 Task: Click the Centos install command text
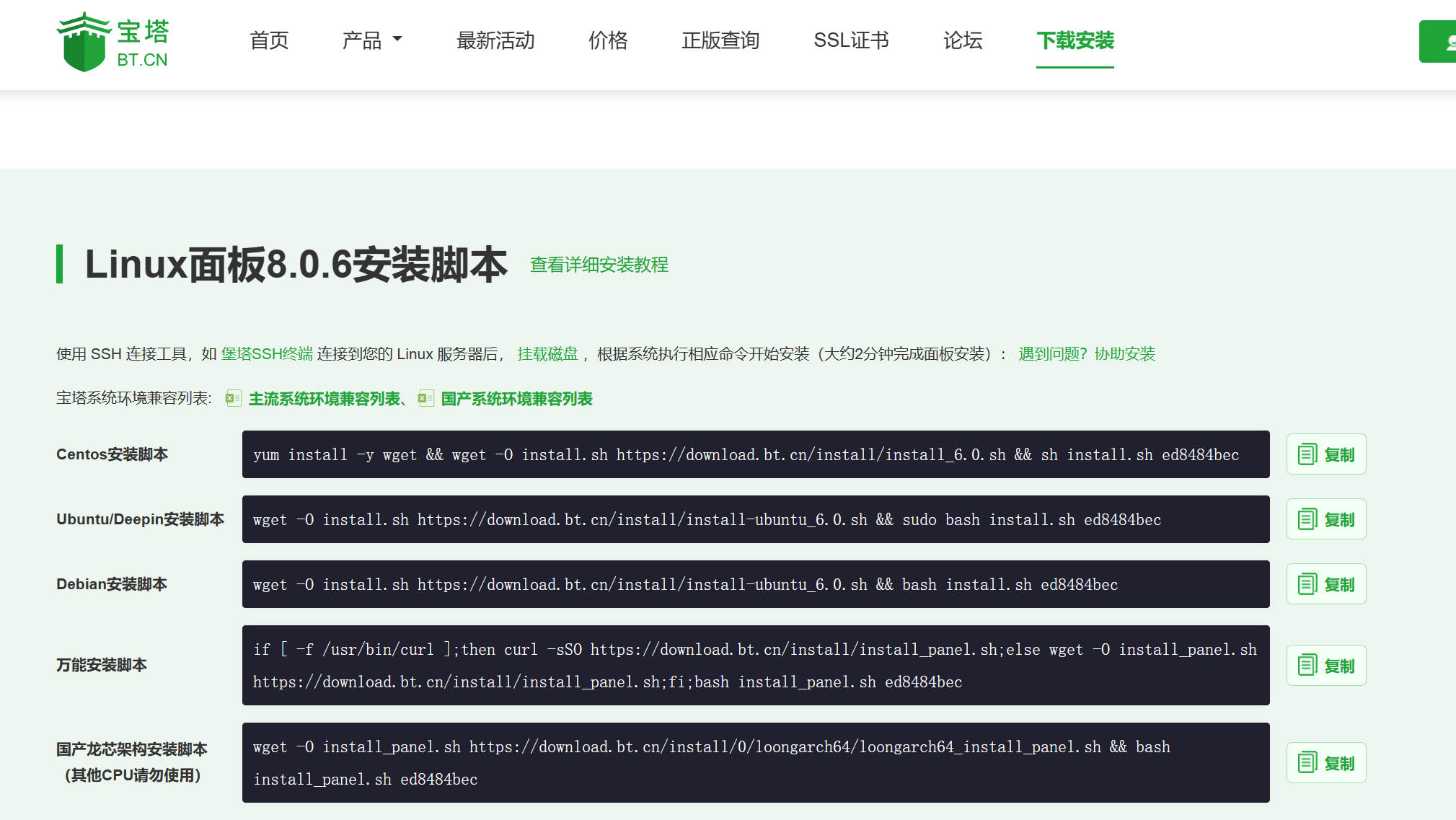(745, 454)
